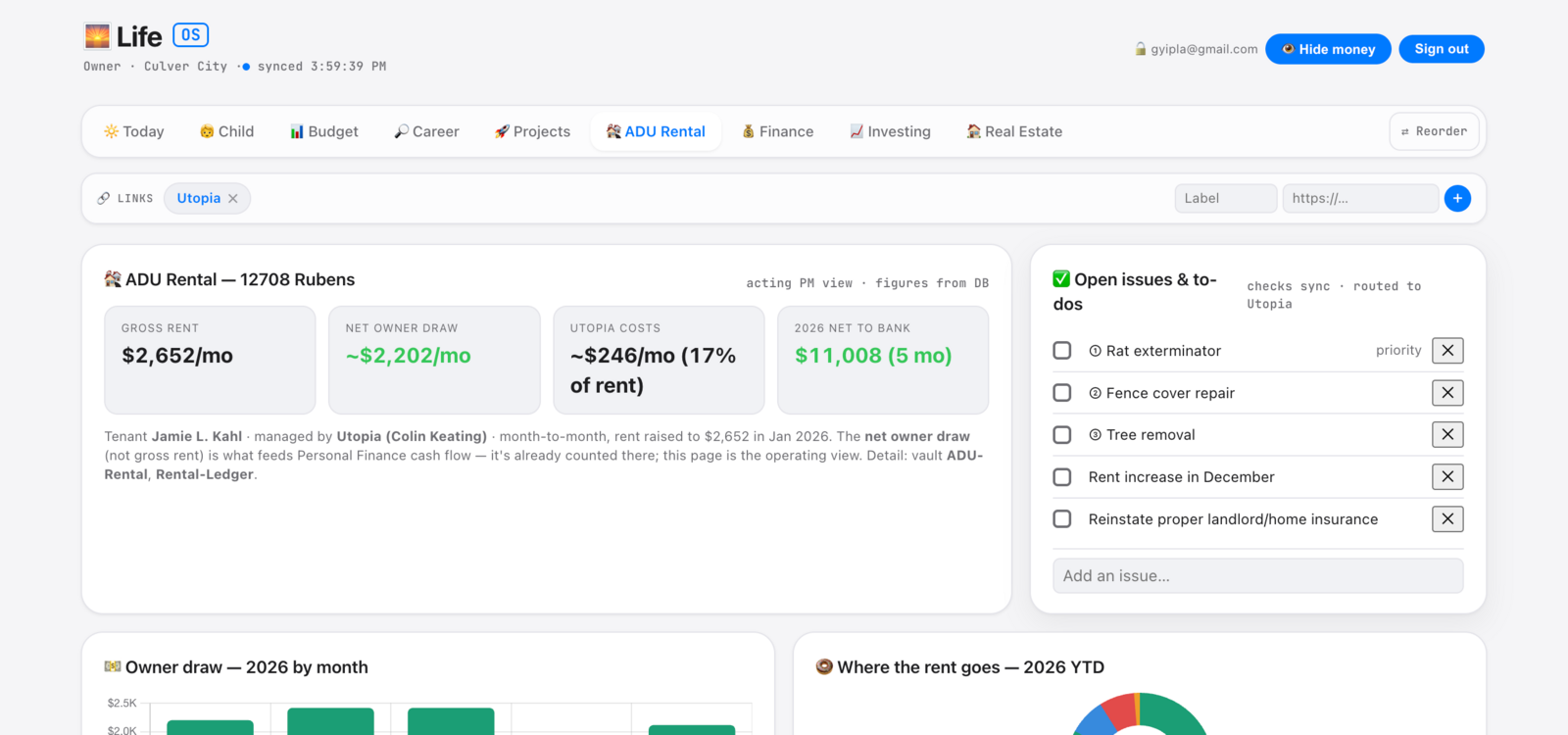Open the Investing tab
Viewport: 1568px width, 735px height.
click(x=891, y=131)
